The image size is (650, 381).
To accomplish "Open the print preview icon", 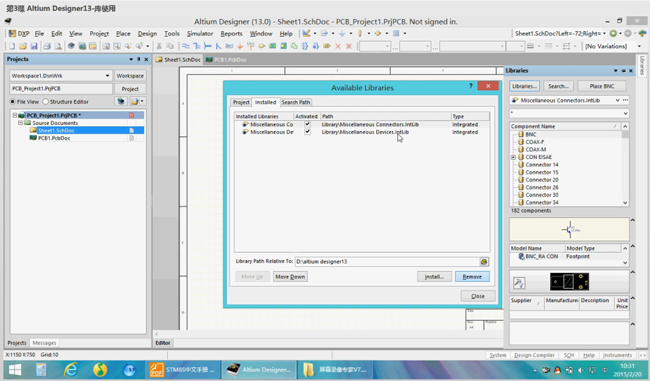I will [58, 46].
